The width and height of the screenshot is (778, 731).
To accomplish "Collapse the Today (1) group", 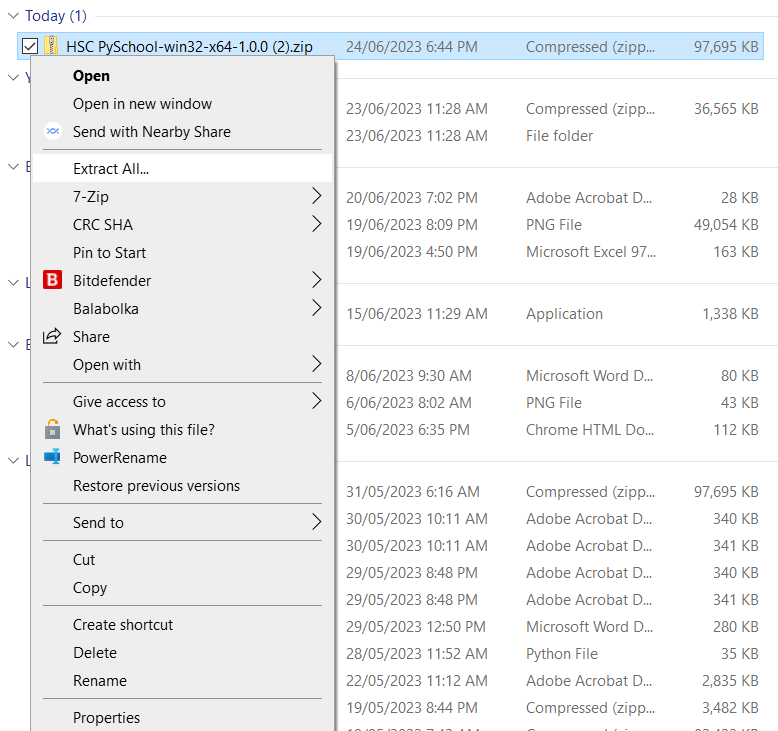I will 11,16.
